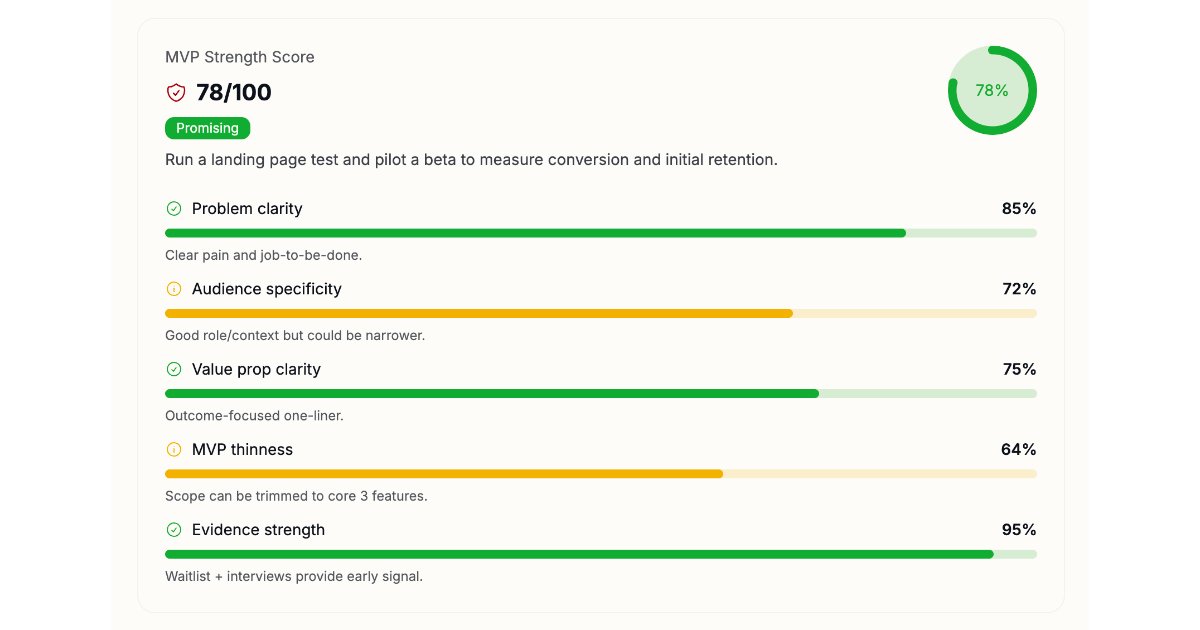
Task: Click the MVP Strength Score title
Action: pos(239,57)
